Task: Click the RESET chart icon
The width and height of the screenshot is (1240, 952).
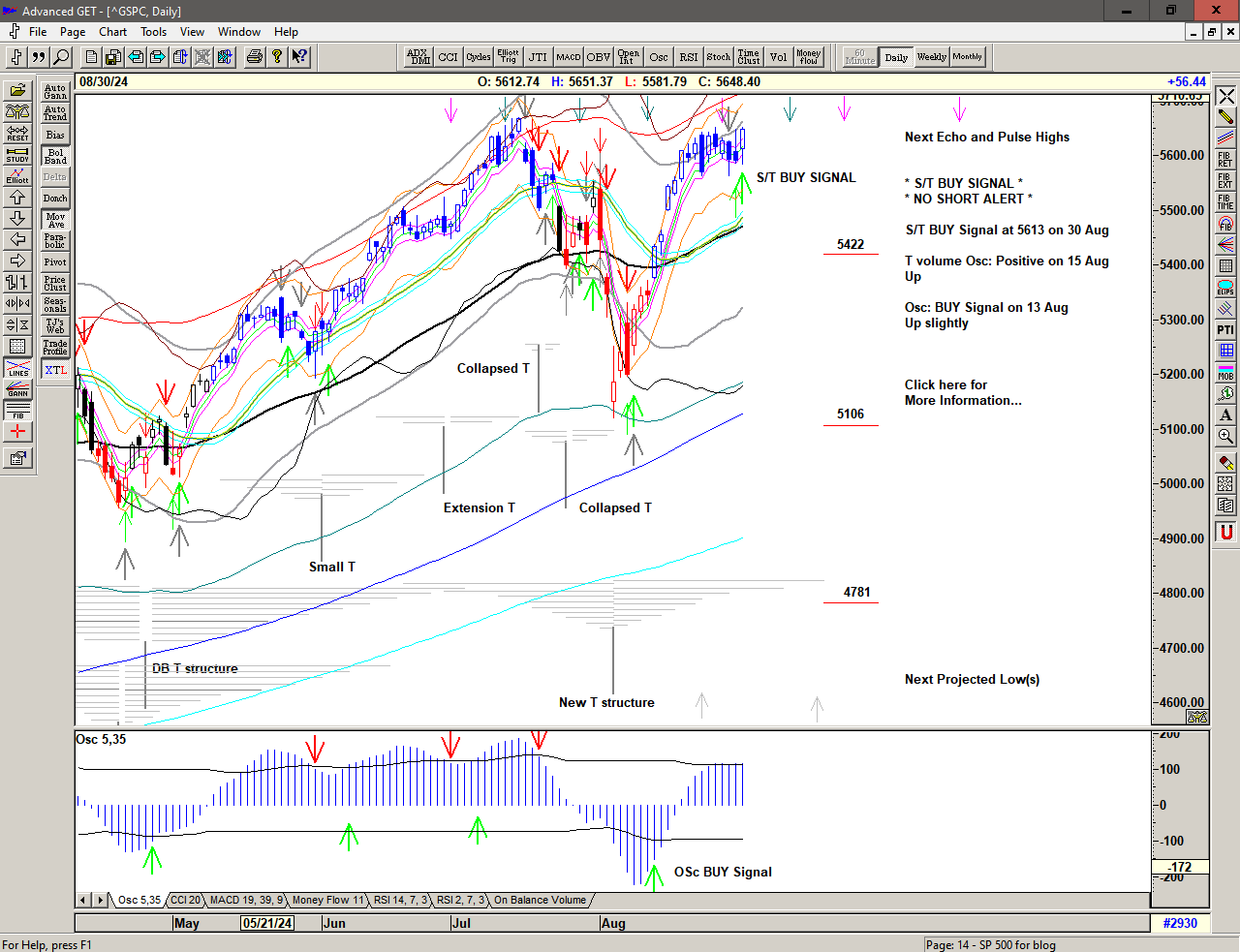Action: tap(17, 133)
